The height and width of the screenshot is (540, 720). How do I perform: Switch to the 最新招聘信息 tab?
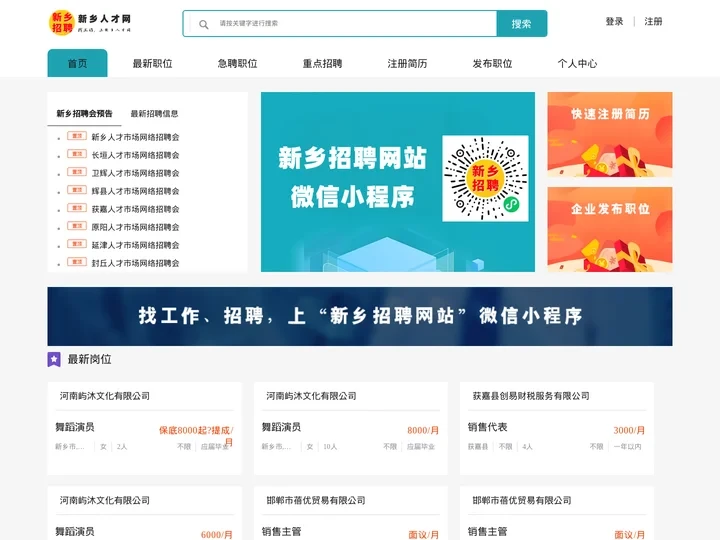click(154, 113)
